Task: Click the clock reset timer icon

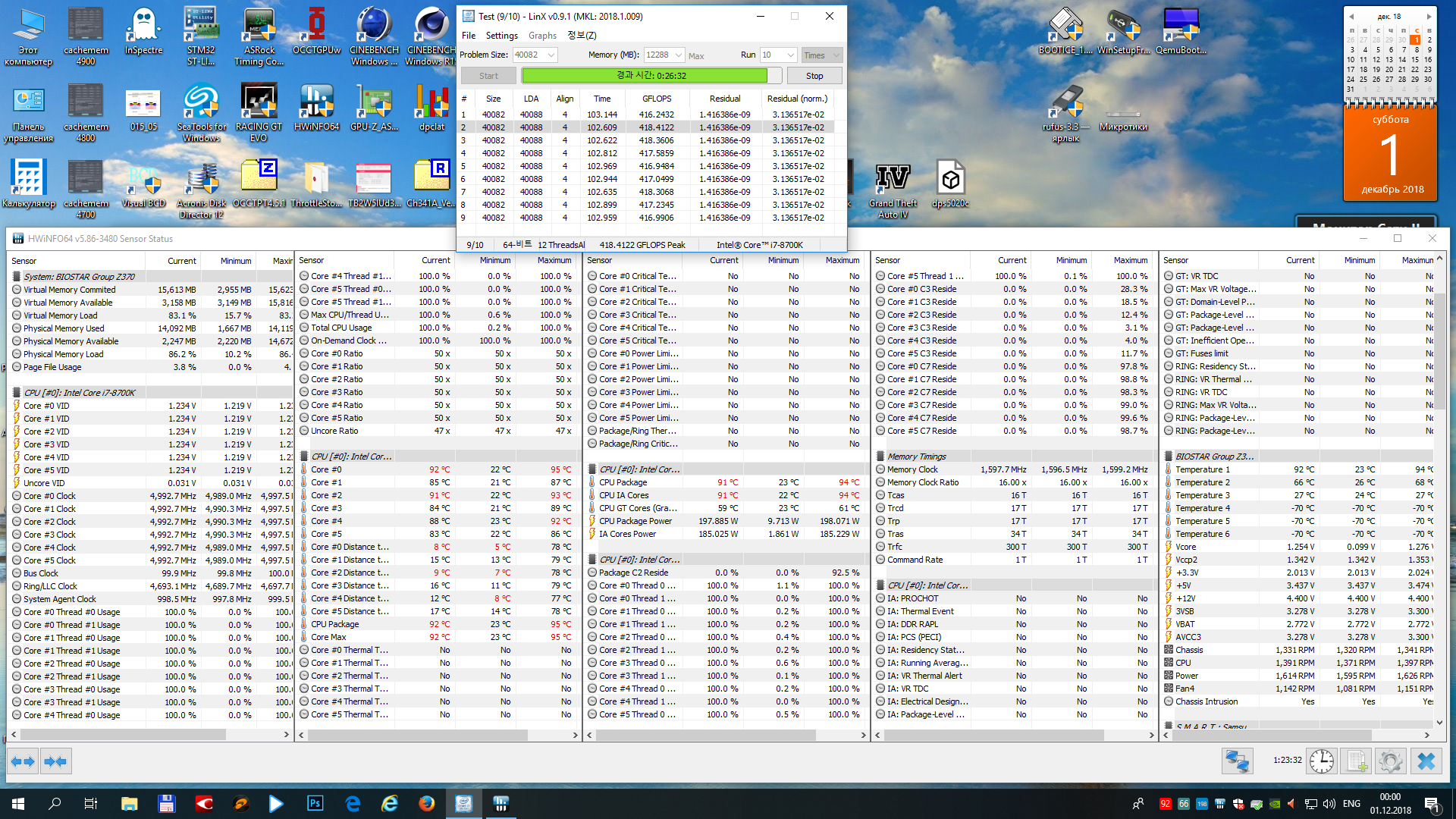Action: 1321,761
